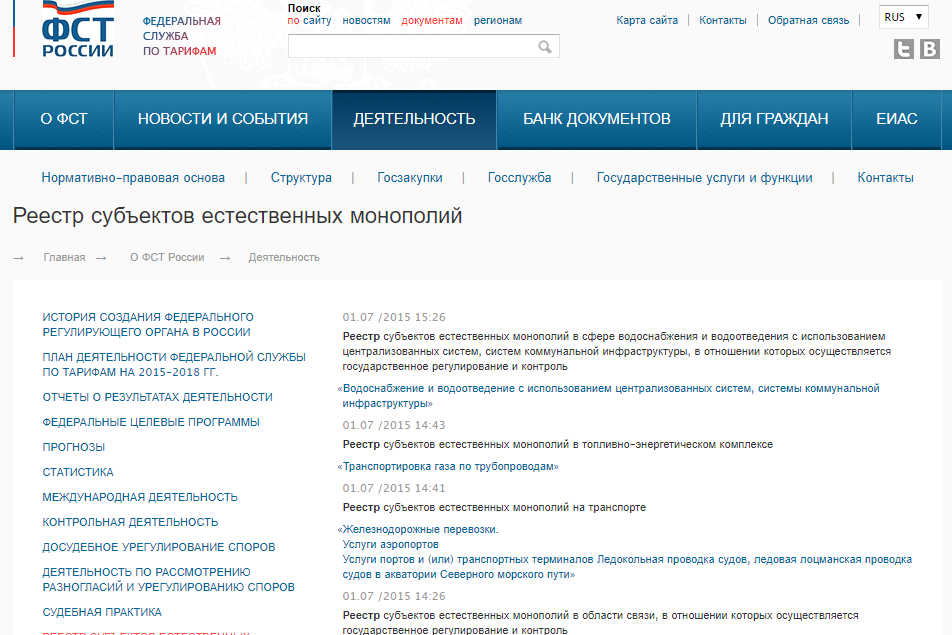952x635 pixels.
Task: Open Обратная связь link
Action: pyautogui.click(x=808, y=18)
